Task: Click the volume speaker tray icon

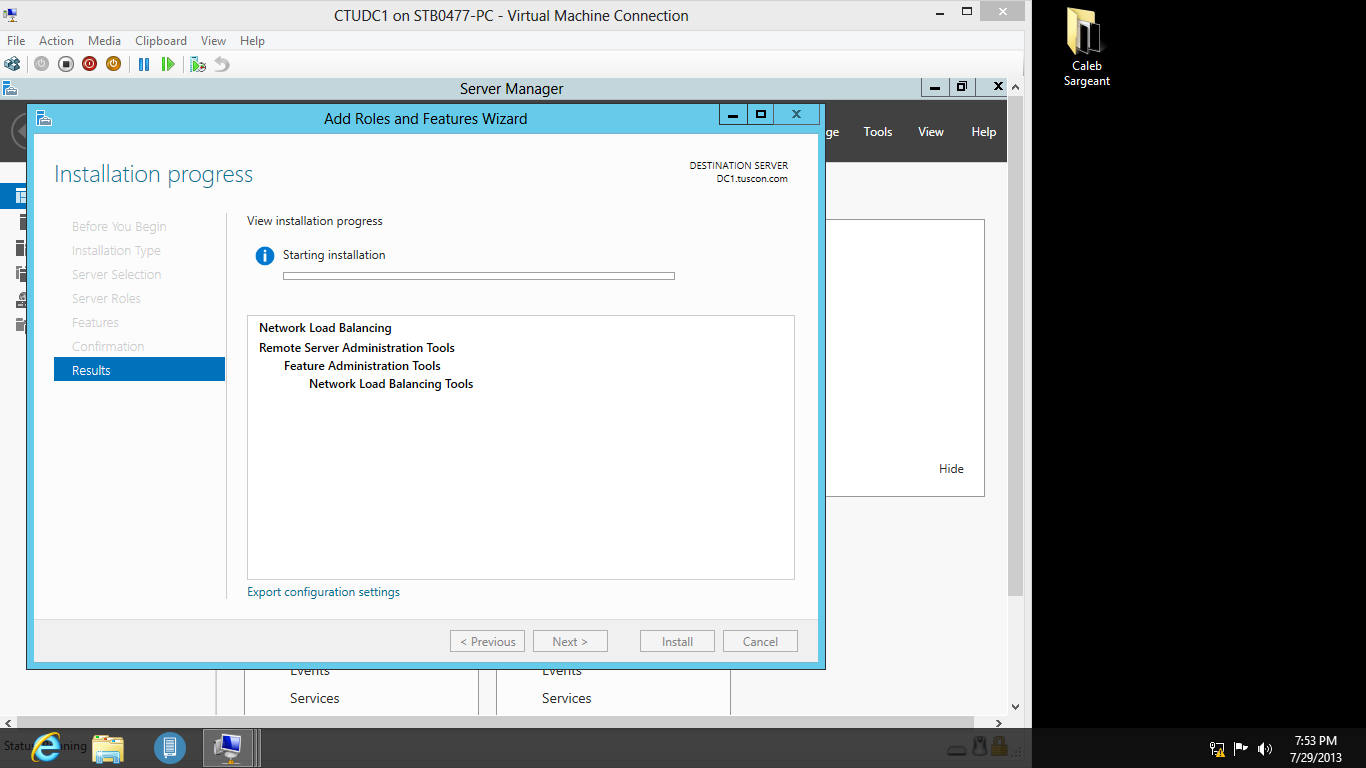Action: pyautogui.click(x=1265, y=748)
